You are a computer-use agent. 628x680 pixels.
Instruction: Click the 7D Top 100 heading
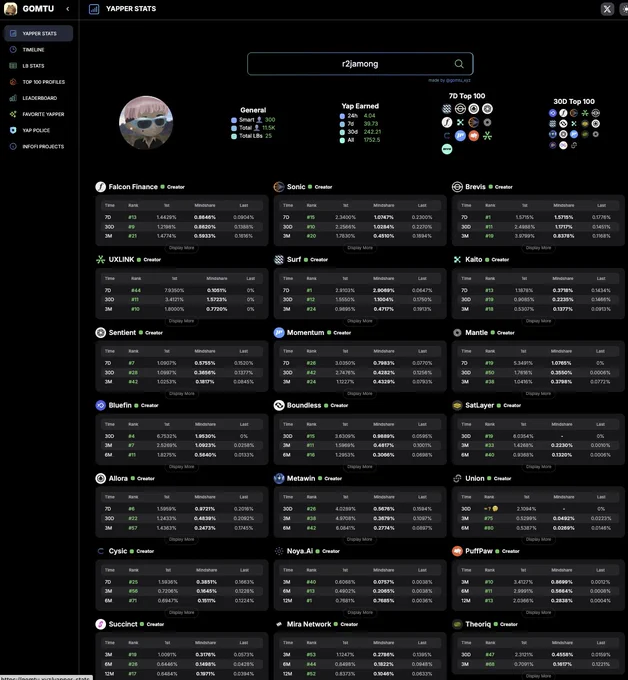[x=467, y=96]
